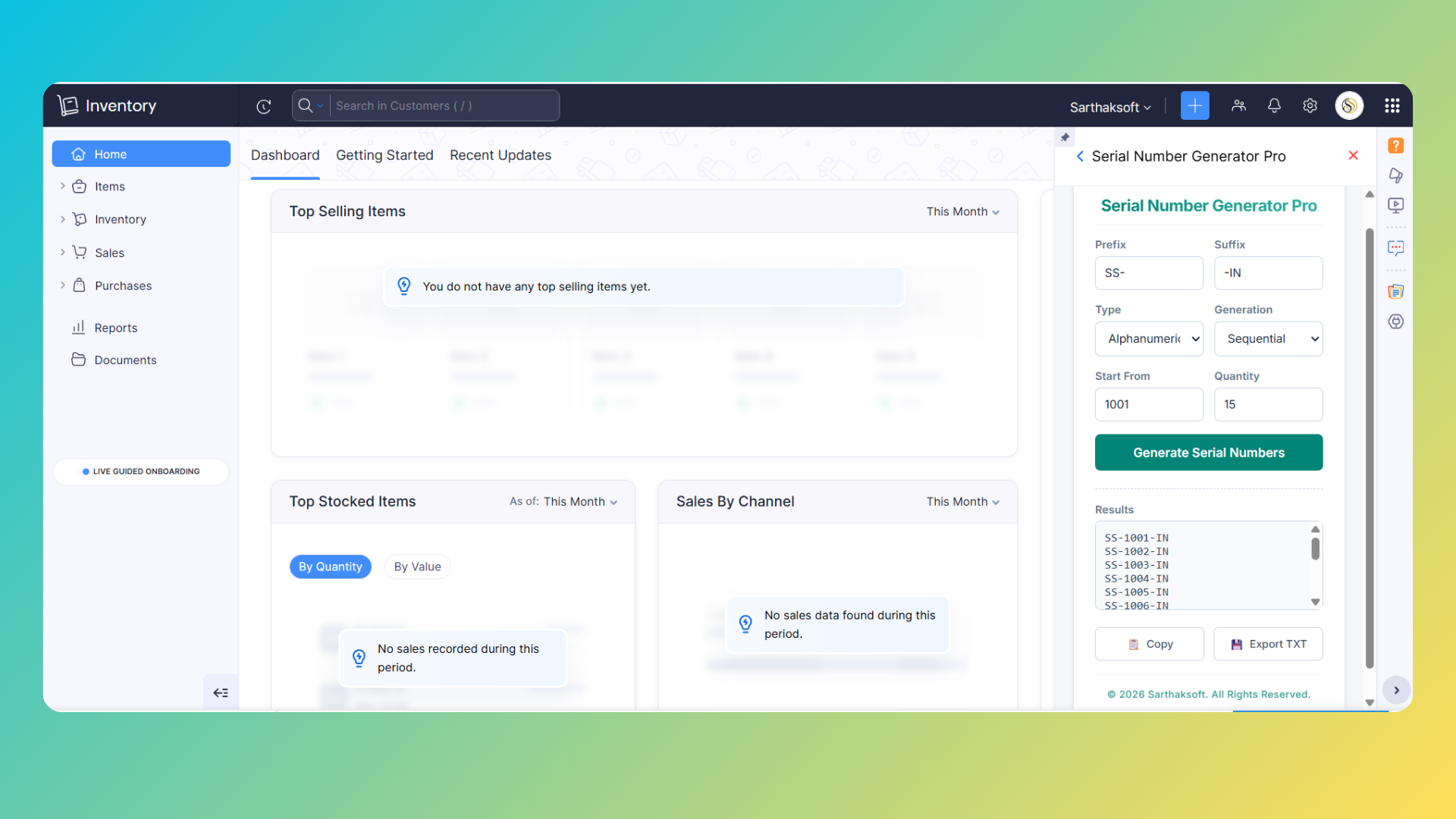
Task: Expand the Sarthaksoft organization dropdown
Action: 1110,108
